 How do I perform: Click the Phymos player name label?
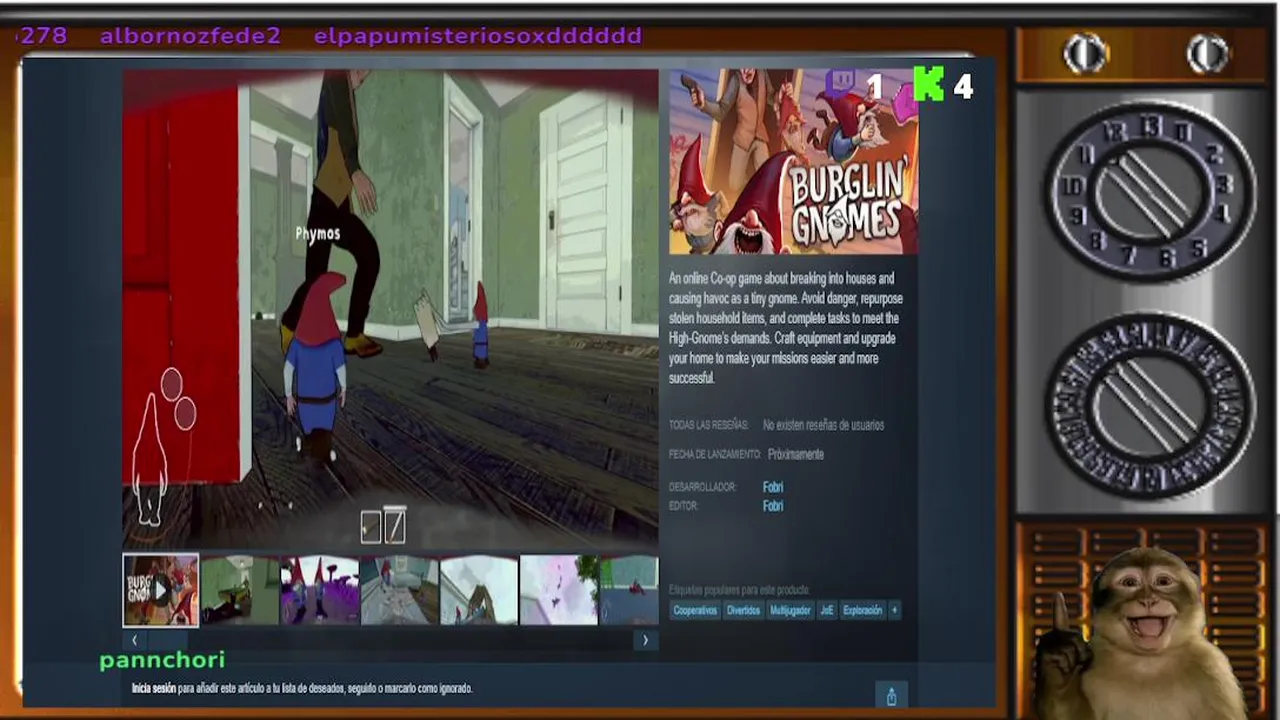click(x=318, y=233)
